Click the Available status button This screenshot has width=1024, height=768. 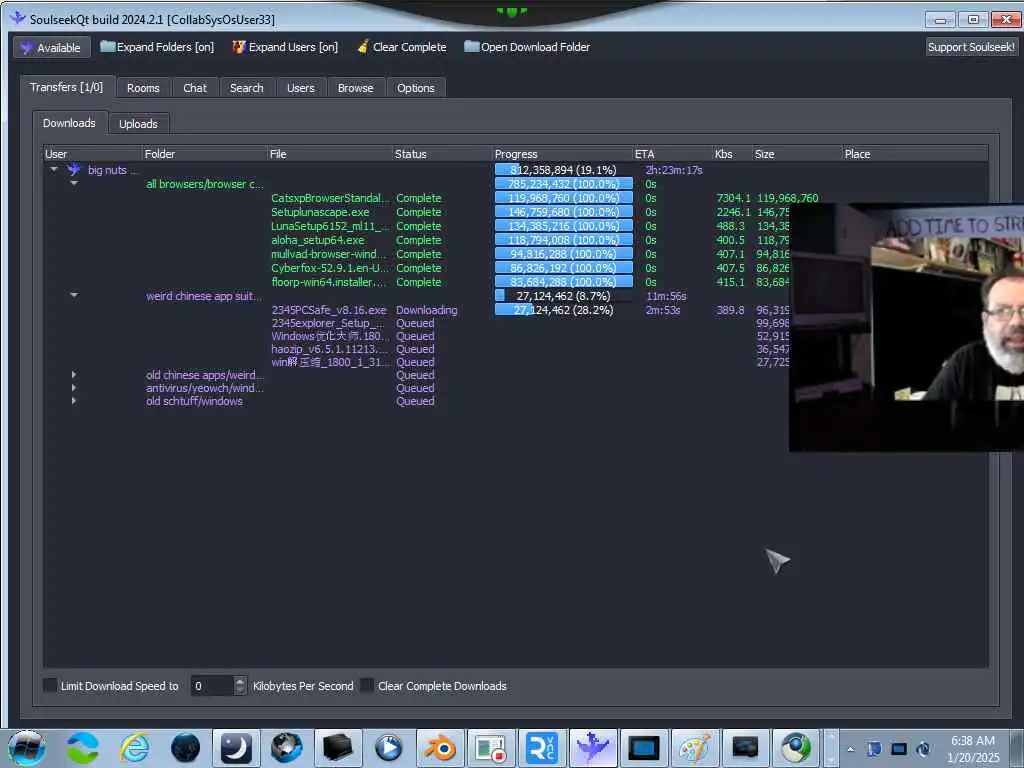click(52, 48)
